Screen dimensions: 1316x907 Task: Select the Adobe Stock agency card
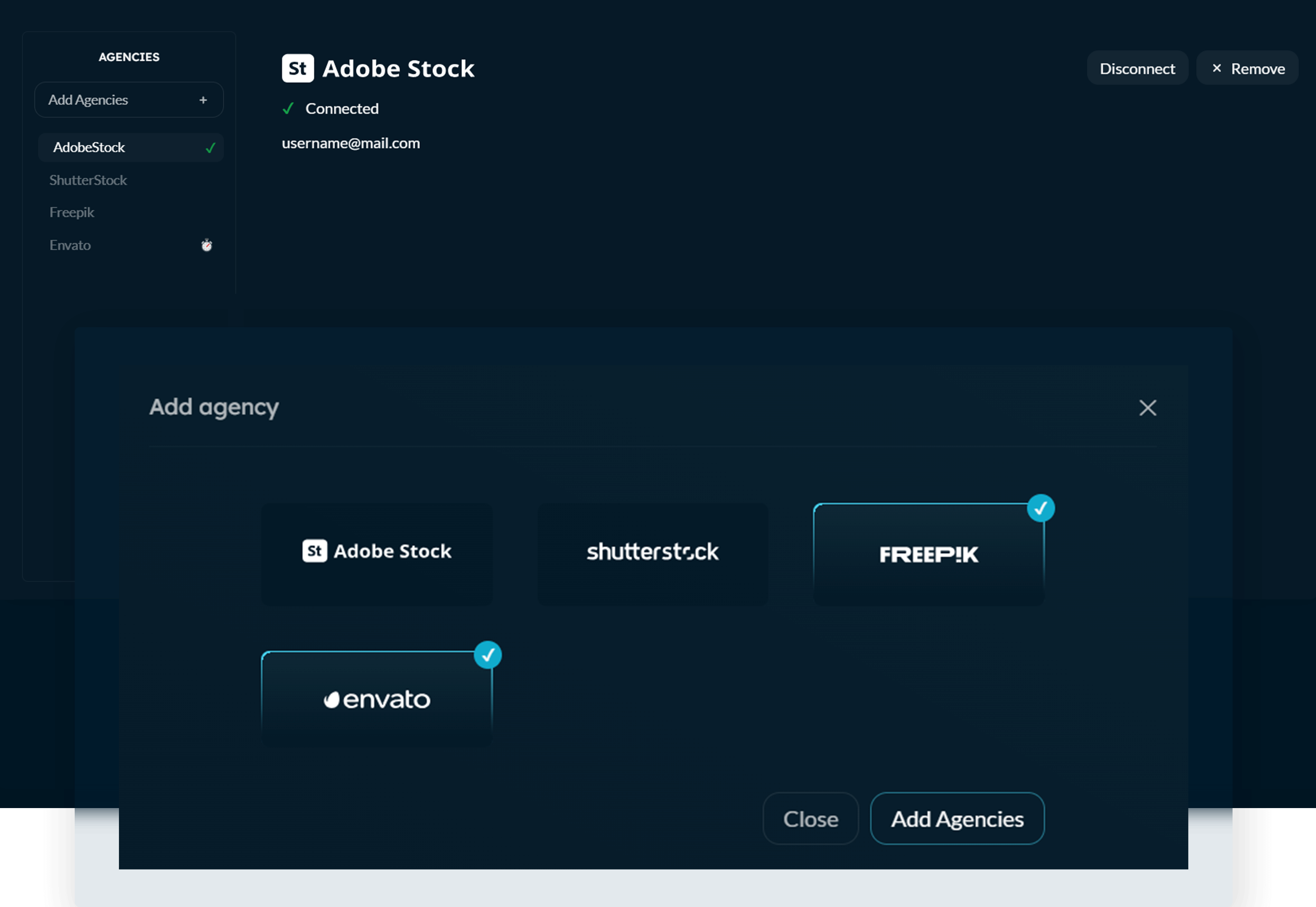coord(377,554)
